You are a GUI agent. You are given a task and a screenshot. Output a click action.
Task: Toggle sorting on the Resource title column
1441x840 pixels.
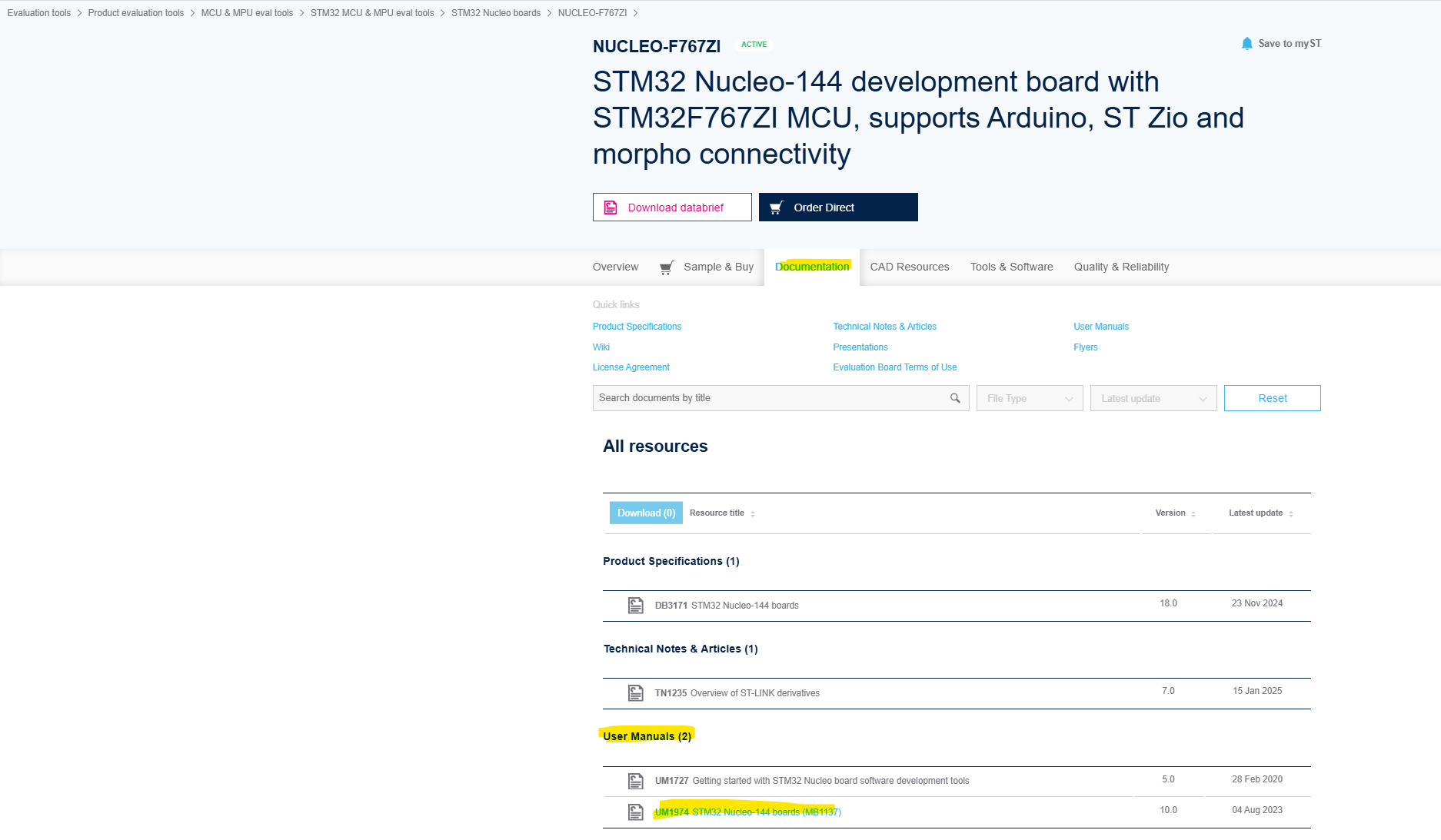[752, 513]
